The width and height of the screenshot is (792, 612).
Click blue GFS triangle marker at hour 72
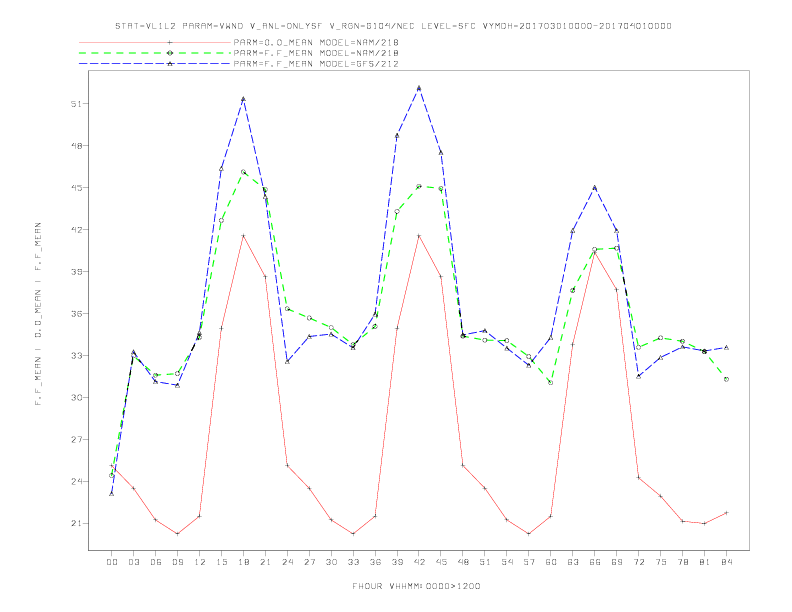tap(638, 376)
